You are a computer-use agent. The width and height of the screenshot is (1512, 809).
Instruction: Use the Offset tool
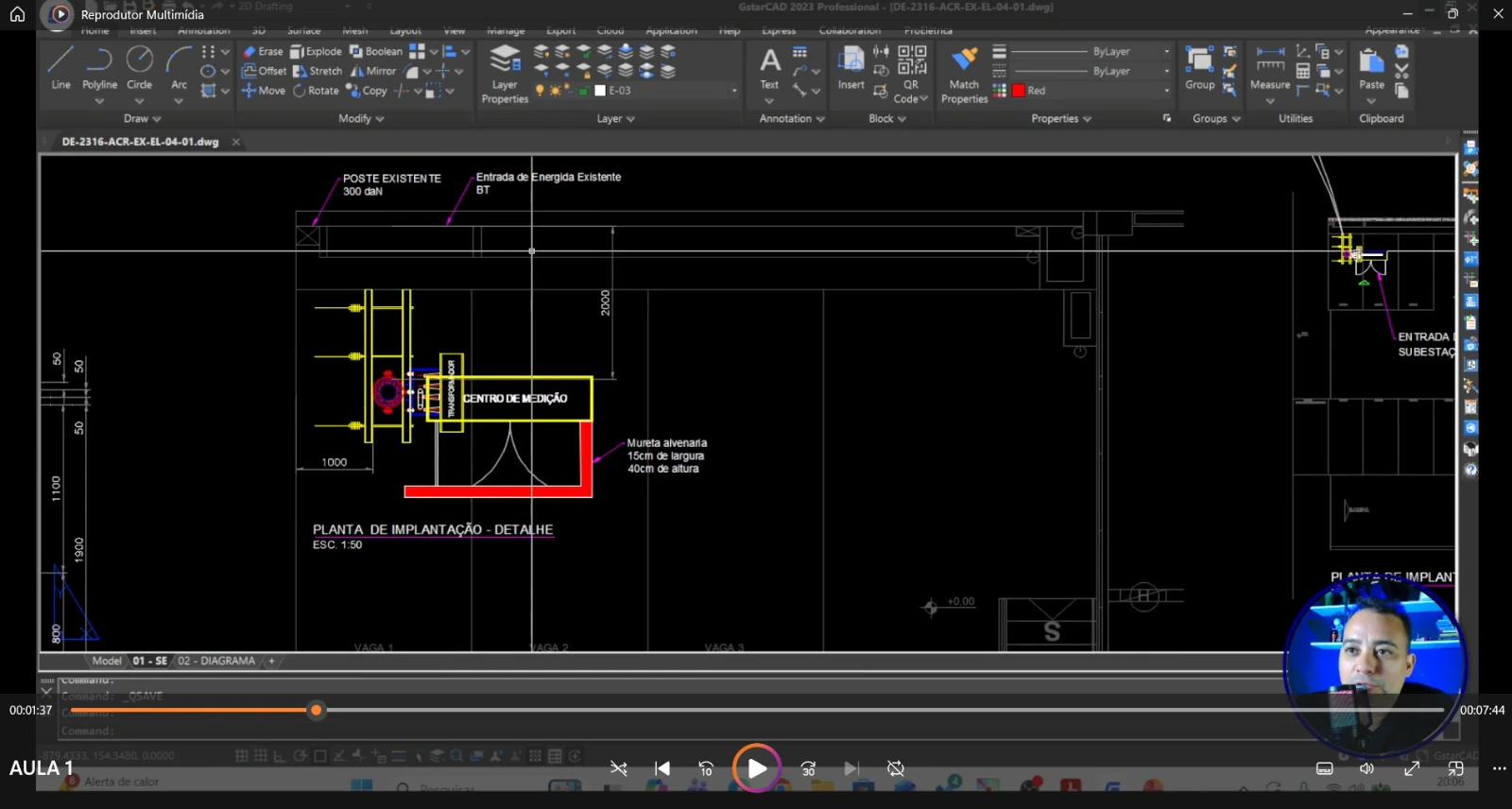265,71
